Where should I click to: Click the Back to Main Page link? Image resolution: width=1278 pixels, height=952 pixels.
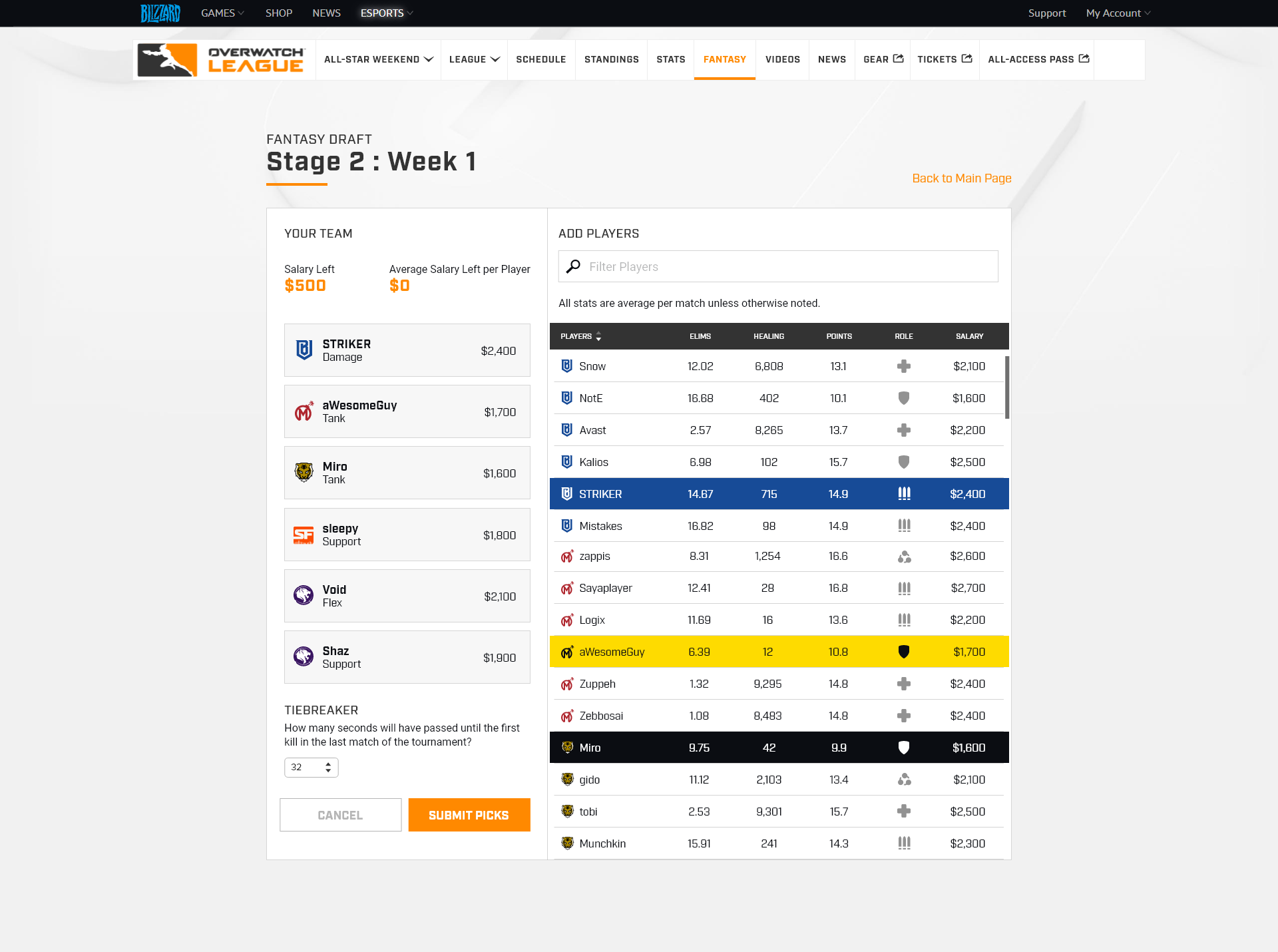961,178
